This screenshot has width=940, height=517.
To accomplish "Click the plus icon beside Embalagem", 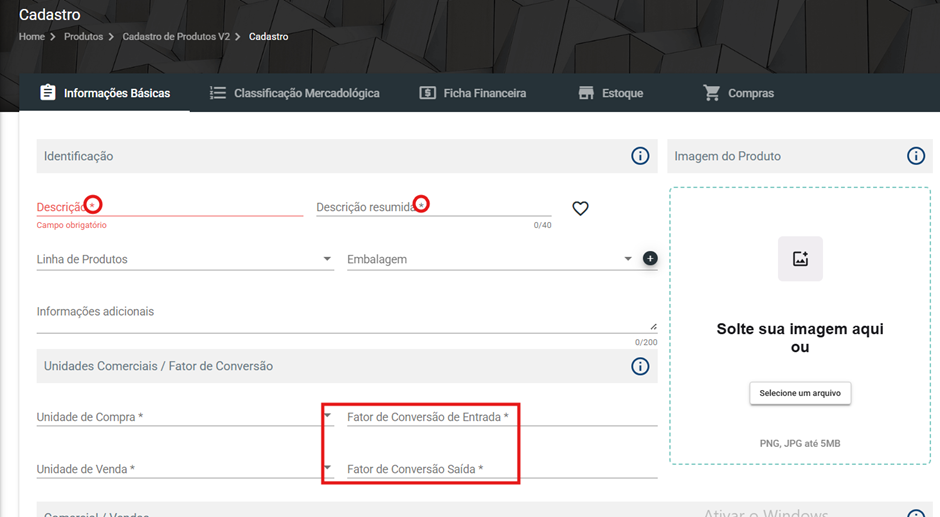I will [650, 258].
